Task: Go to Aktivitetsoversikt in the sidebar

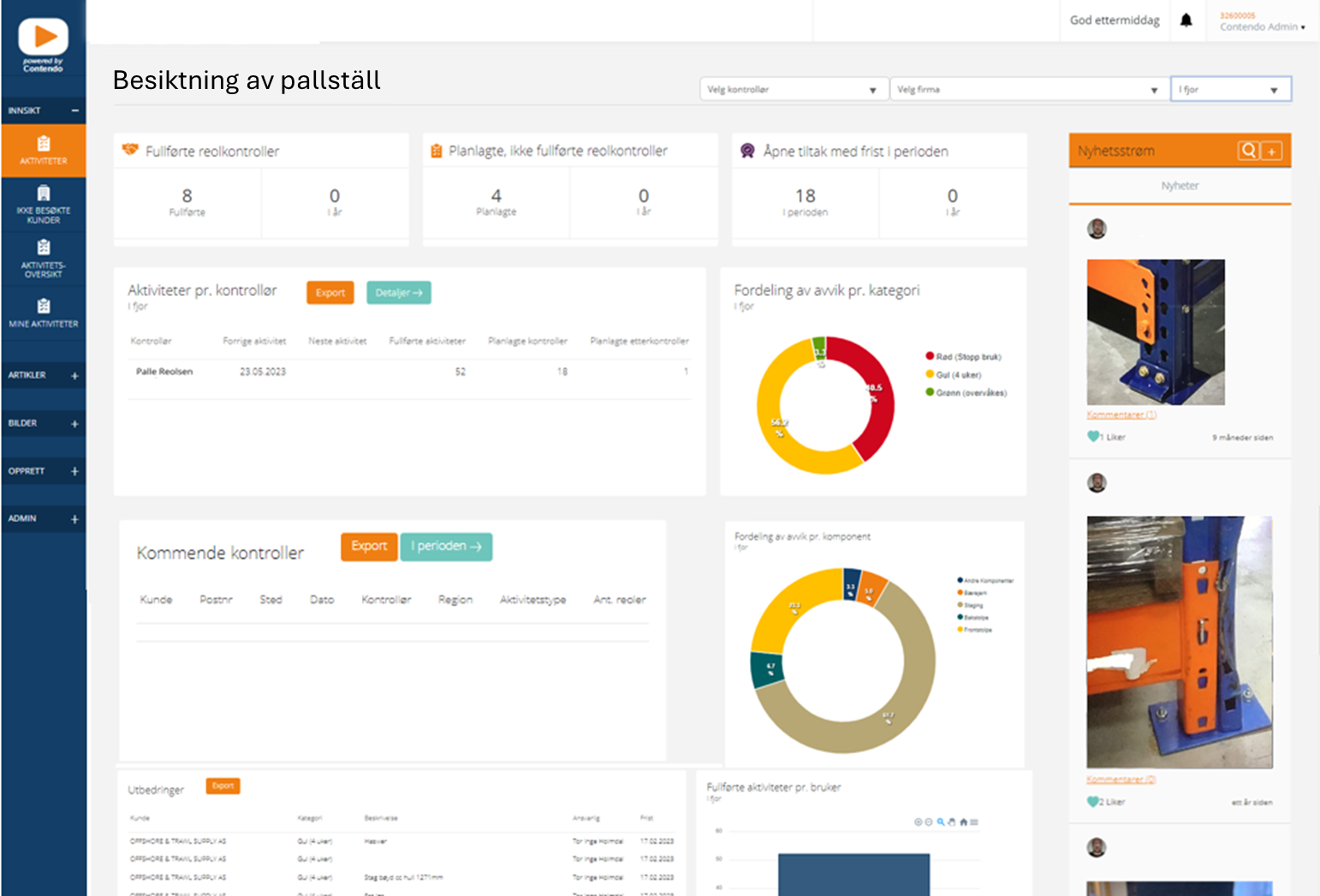Action: (x=44, y=258)
